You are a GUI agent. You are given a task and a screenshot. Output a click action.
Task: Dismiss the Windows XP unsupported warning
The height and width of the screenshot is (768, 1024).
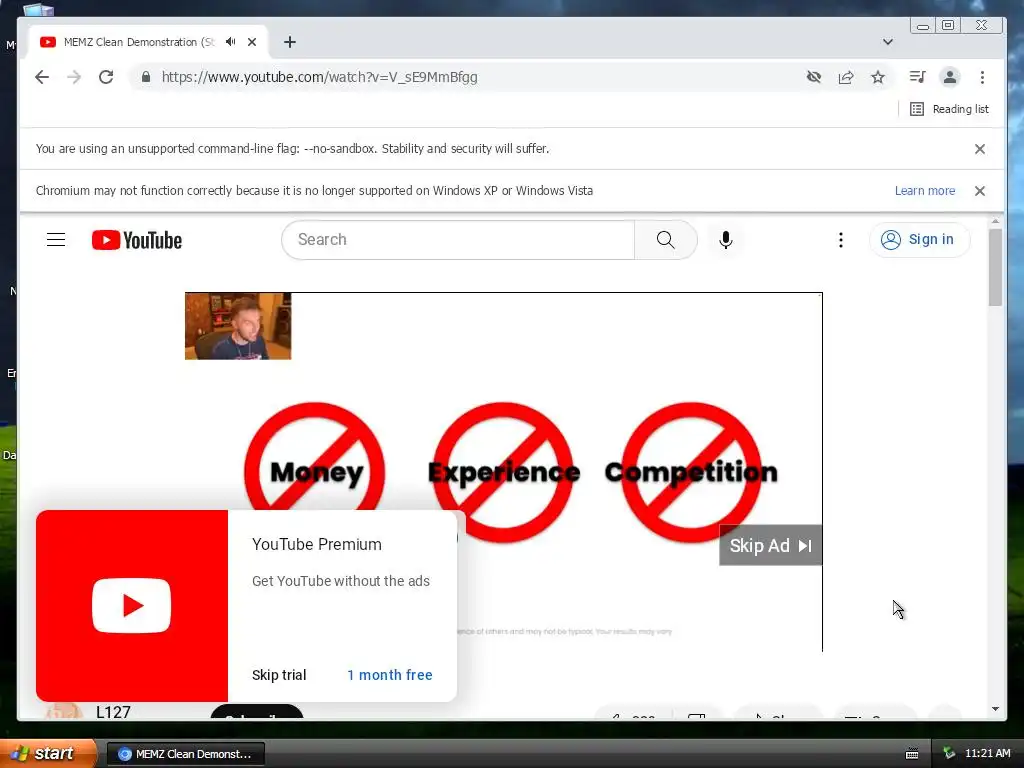coord(980,191)
